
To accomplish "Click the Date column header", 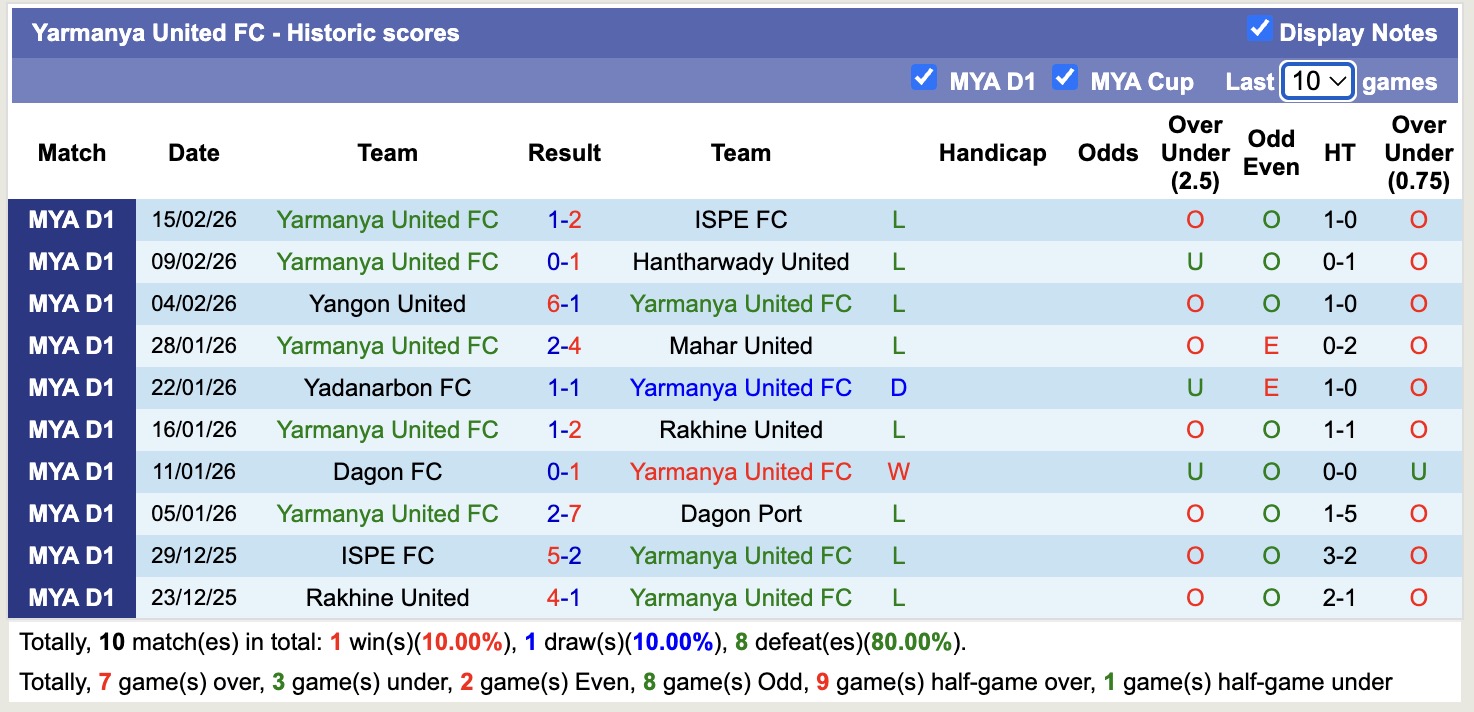I will pos(192,153).
